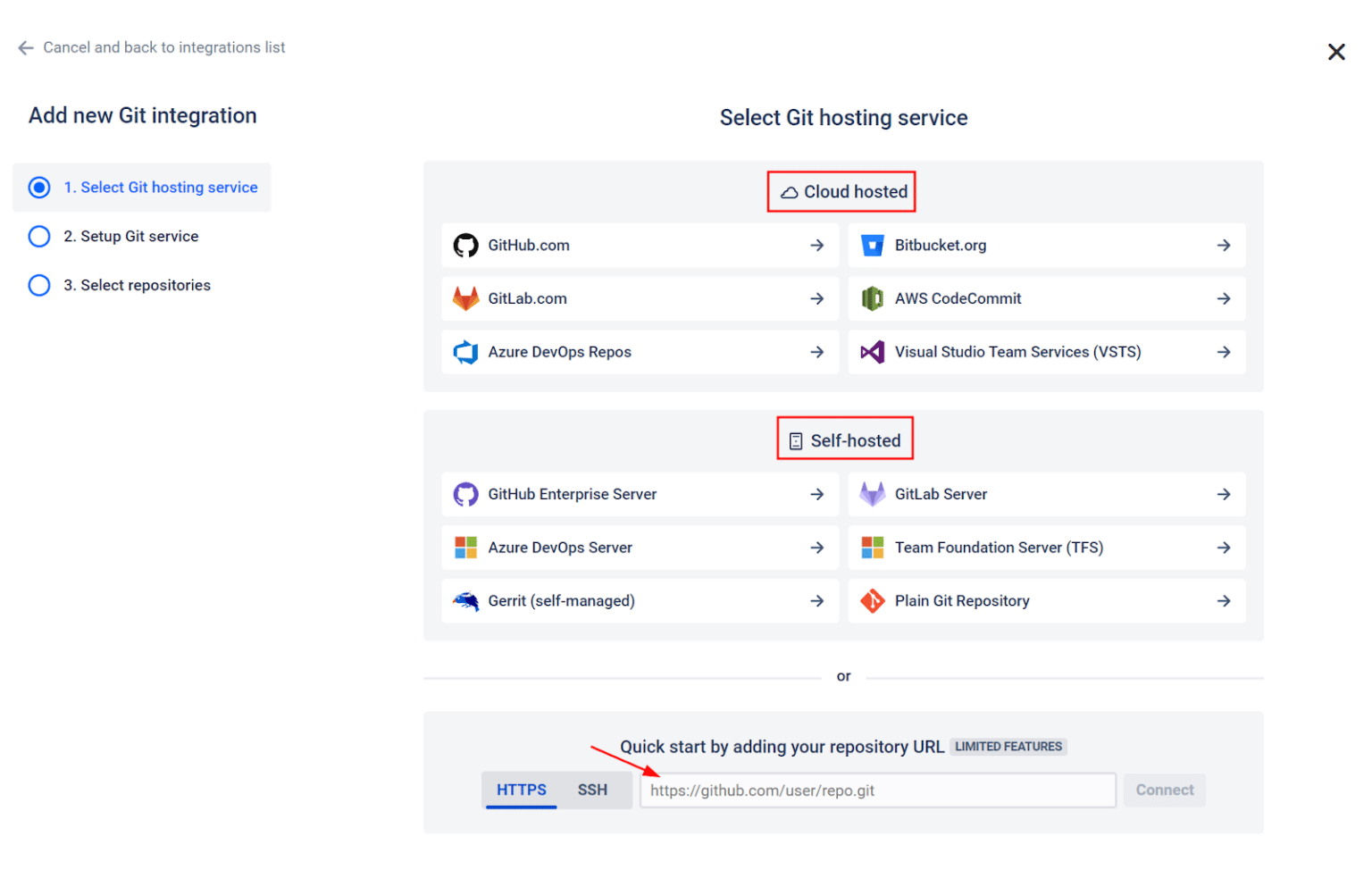Click the AWS CodeCommit icon
Screen dimensions: 1372x887
[872, 298]
